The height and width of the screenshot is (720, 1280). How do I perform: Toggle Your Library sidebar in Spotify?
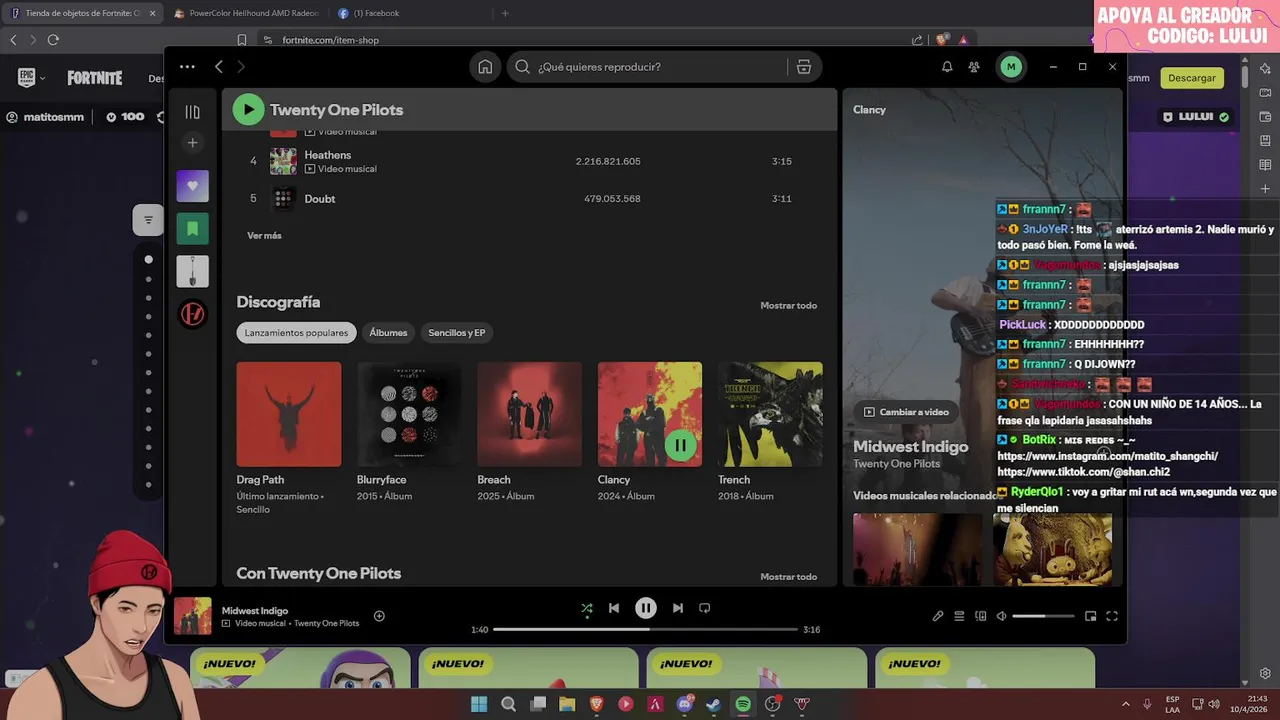pyautogui.click(x=192, y=112)
